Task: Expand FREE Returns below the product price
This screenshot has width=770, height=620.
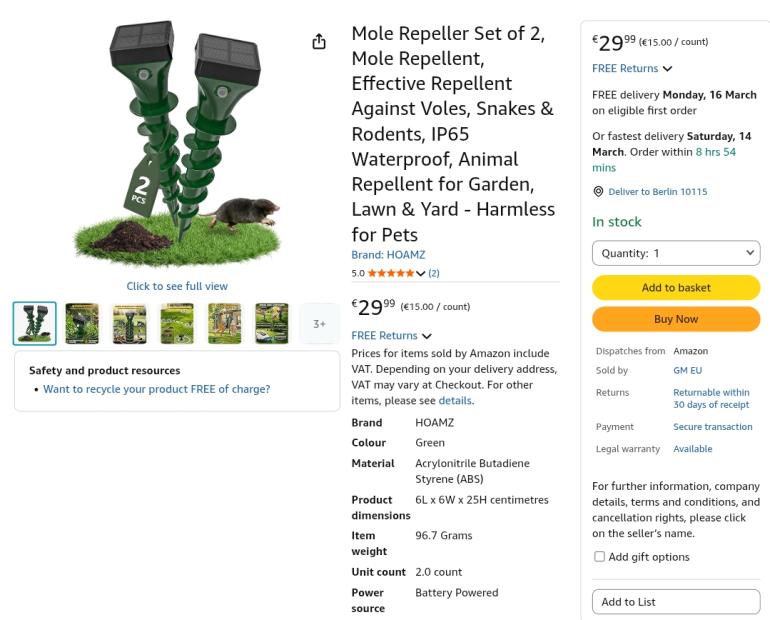Action: 391,336
